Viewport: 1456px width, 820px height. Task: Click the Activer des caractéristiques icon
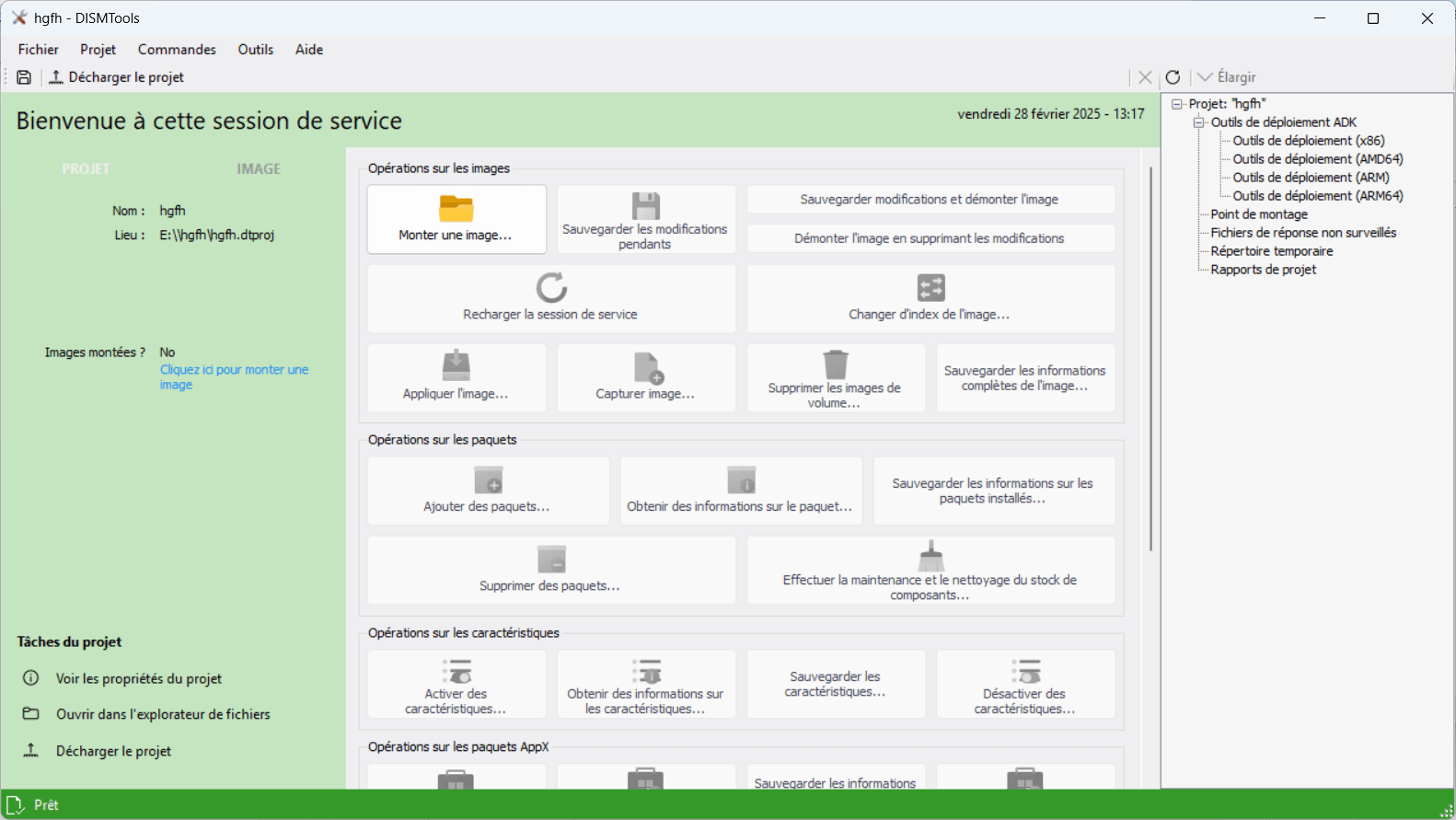[x=456, y=671]
